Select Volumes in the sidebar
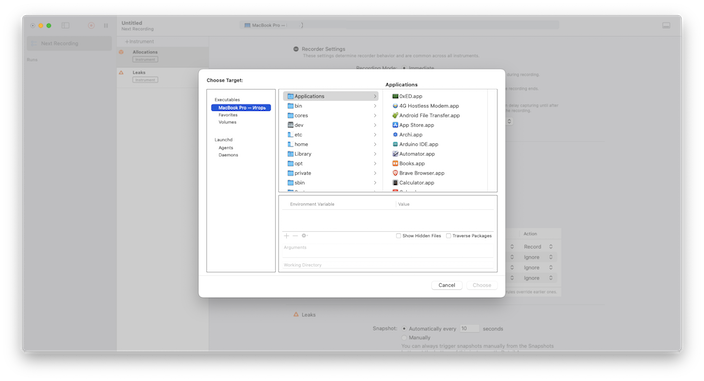This screenshot has width=704, height=381. [x=227, y=122]
